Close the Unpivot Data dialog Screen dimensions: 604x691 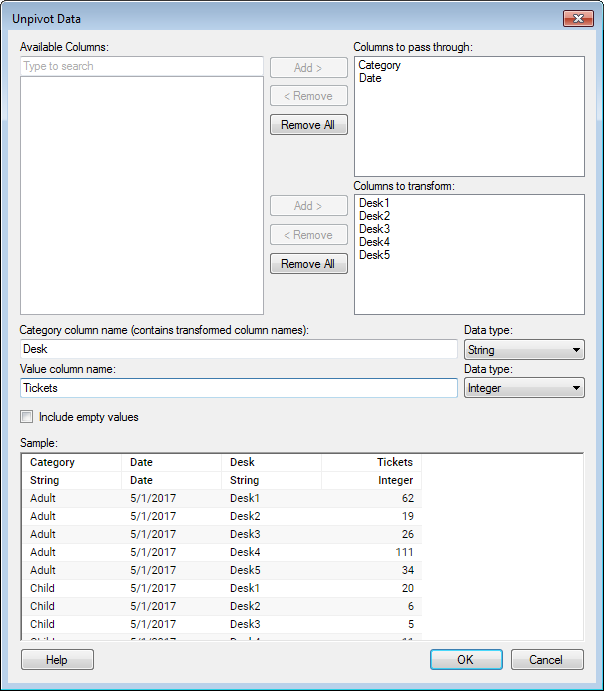pos(577,18)
